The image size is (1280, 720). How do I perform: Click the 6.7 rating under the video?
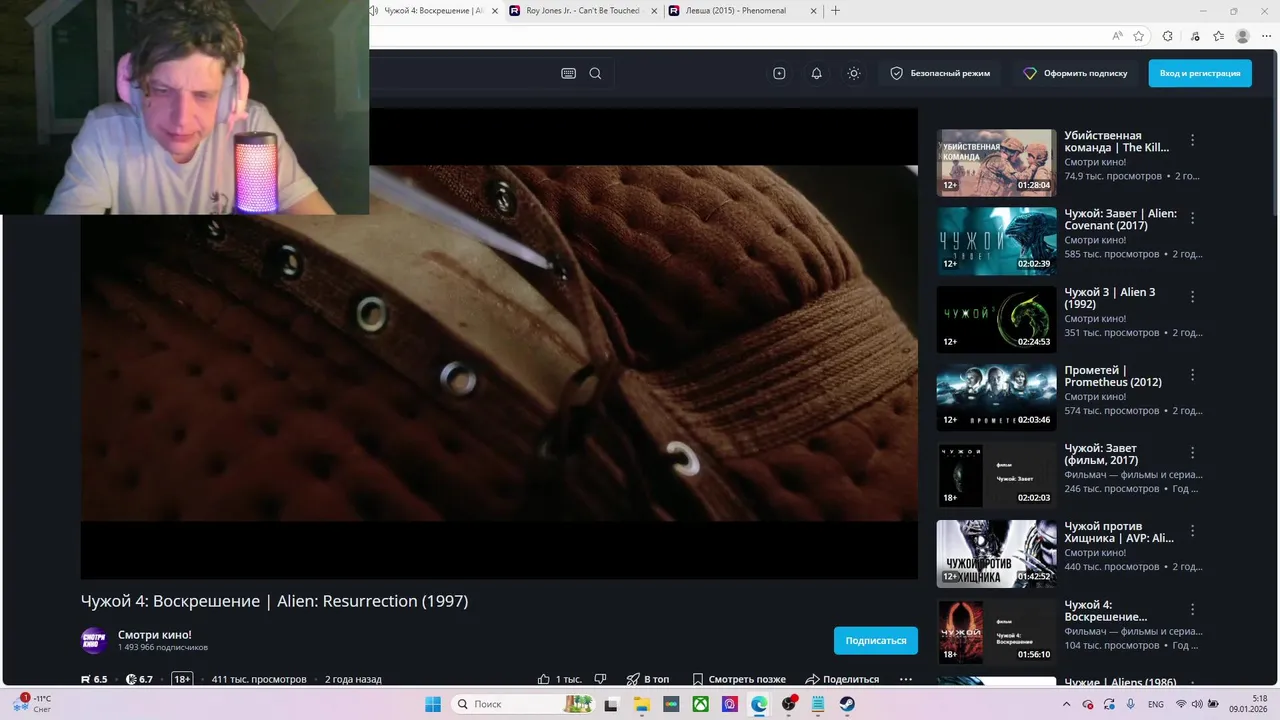(x=139, y=679)
